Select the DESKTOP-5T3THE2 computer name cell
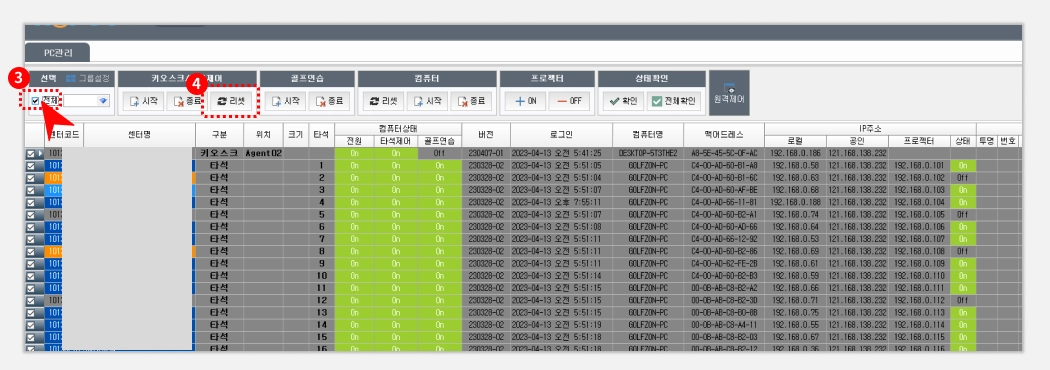 pos(648,154)
